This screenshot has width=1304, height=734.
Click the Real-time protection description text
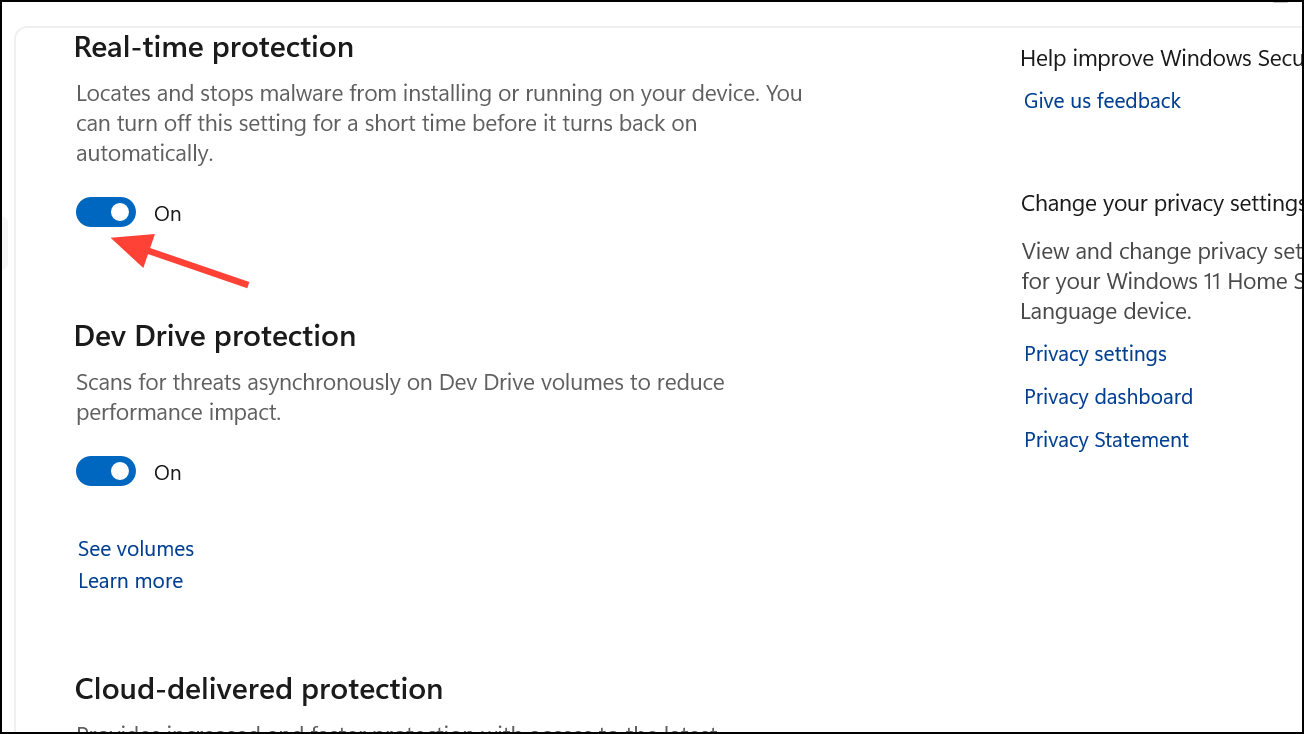pyautogui.click(x=438, y=122)
